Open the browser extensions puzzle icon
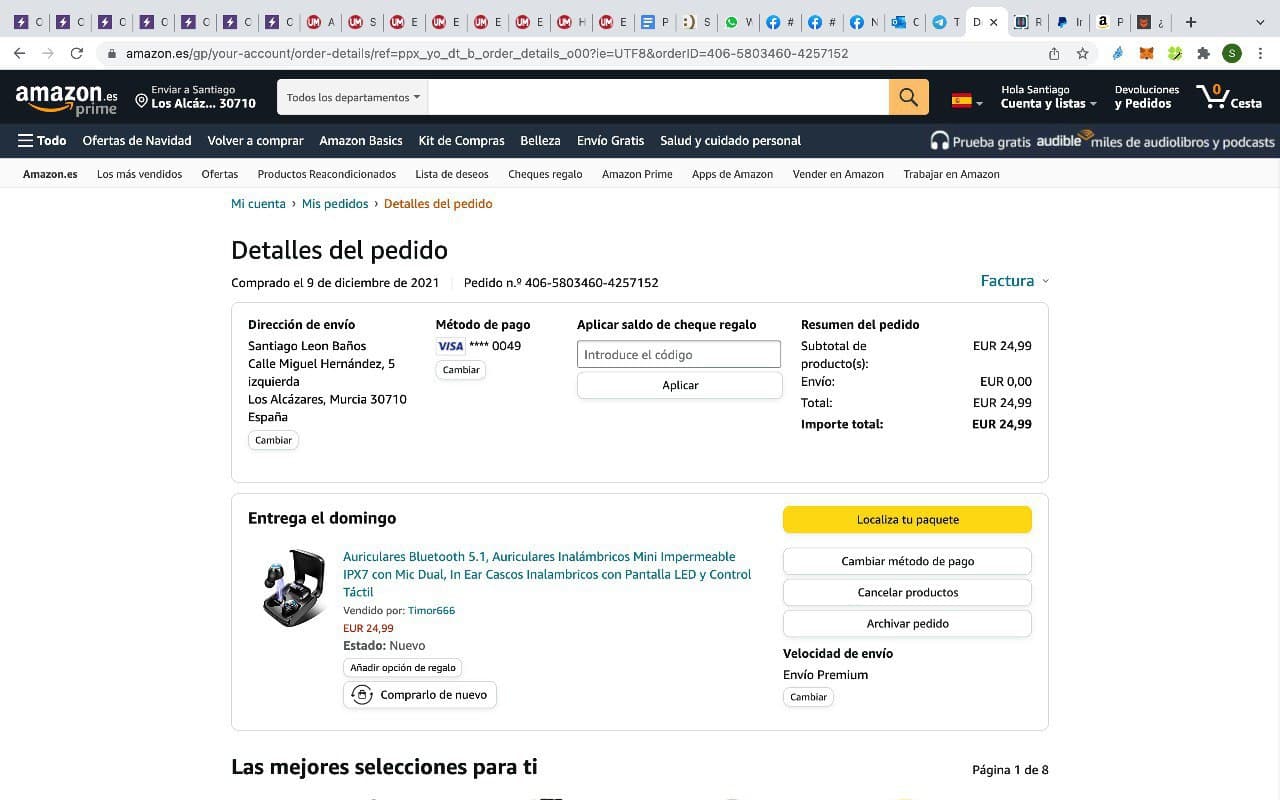Screen dimensions: 1280x800 (x=1203, y=53)
